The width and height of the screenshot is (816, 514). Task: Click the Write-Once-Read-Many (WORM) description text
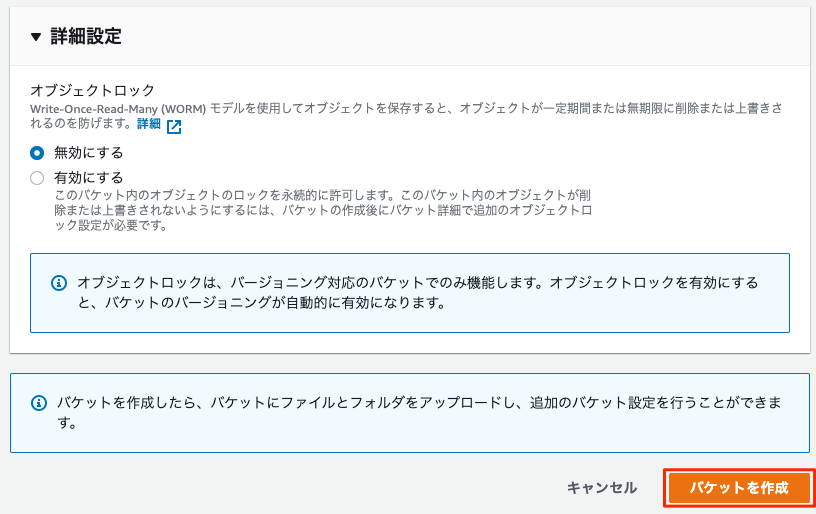click(406, 115)
